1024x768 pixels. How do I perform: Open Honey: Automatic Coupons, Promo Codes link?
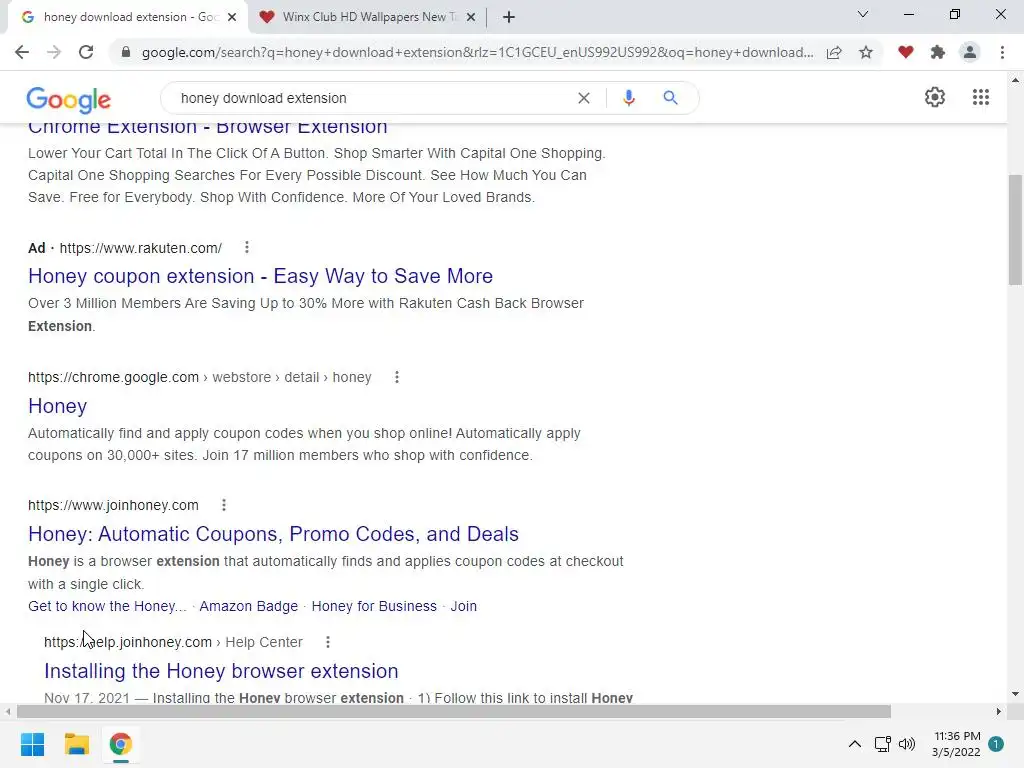pyautogui.click(x=273, y=534)
